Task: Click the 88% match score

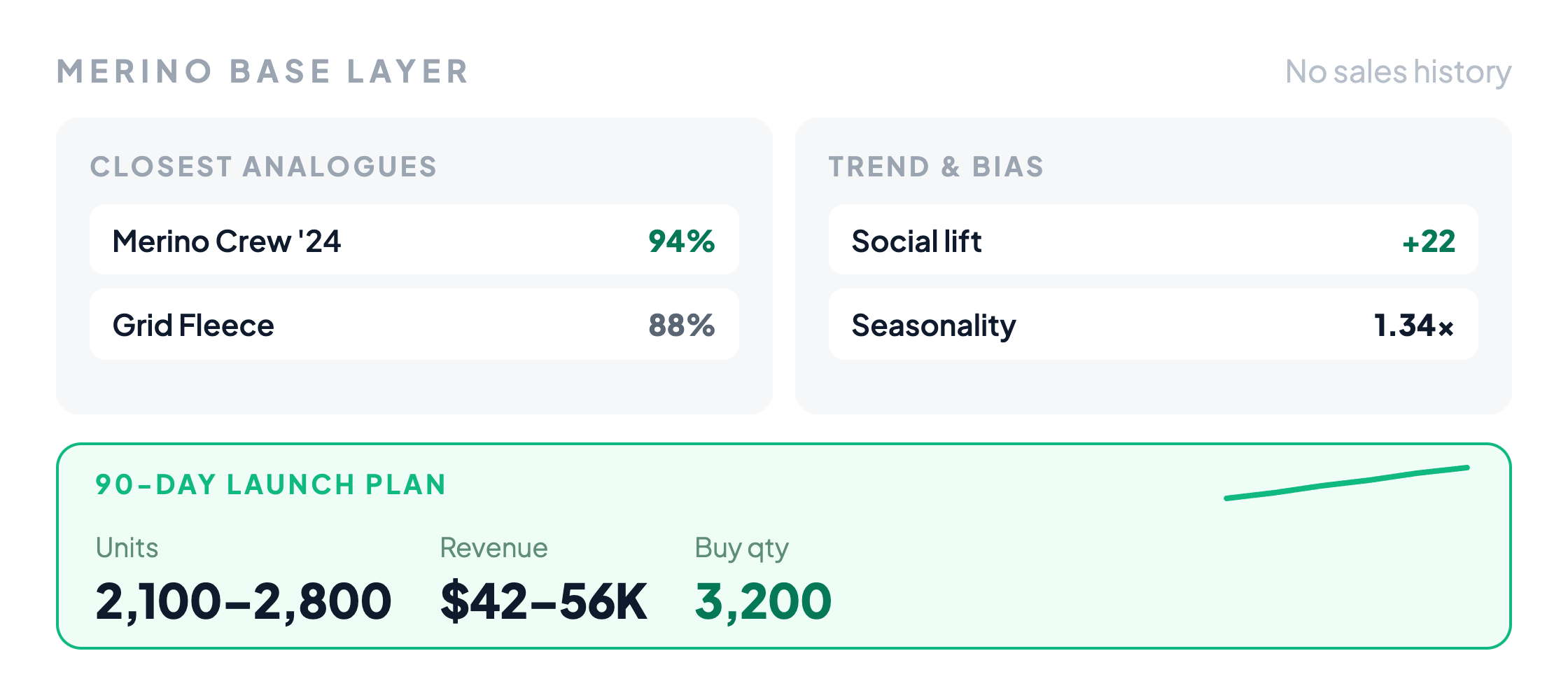Action: point(681,325)
